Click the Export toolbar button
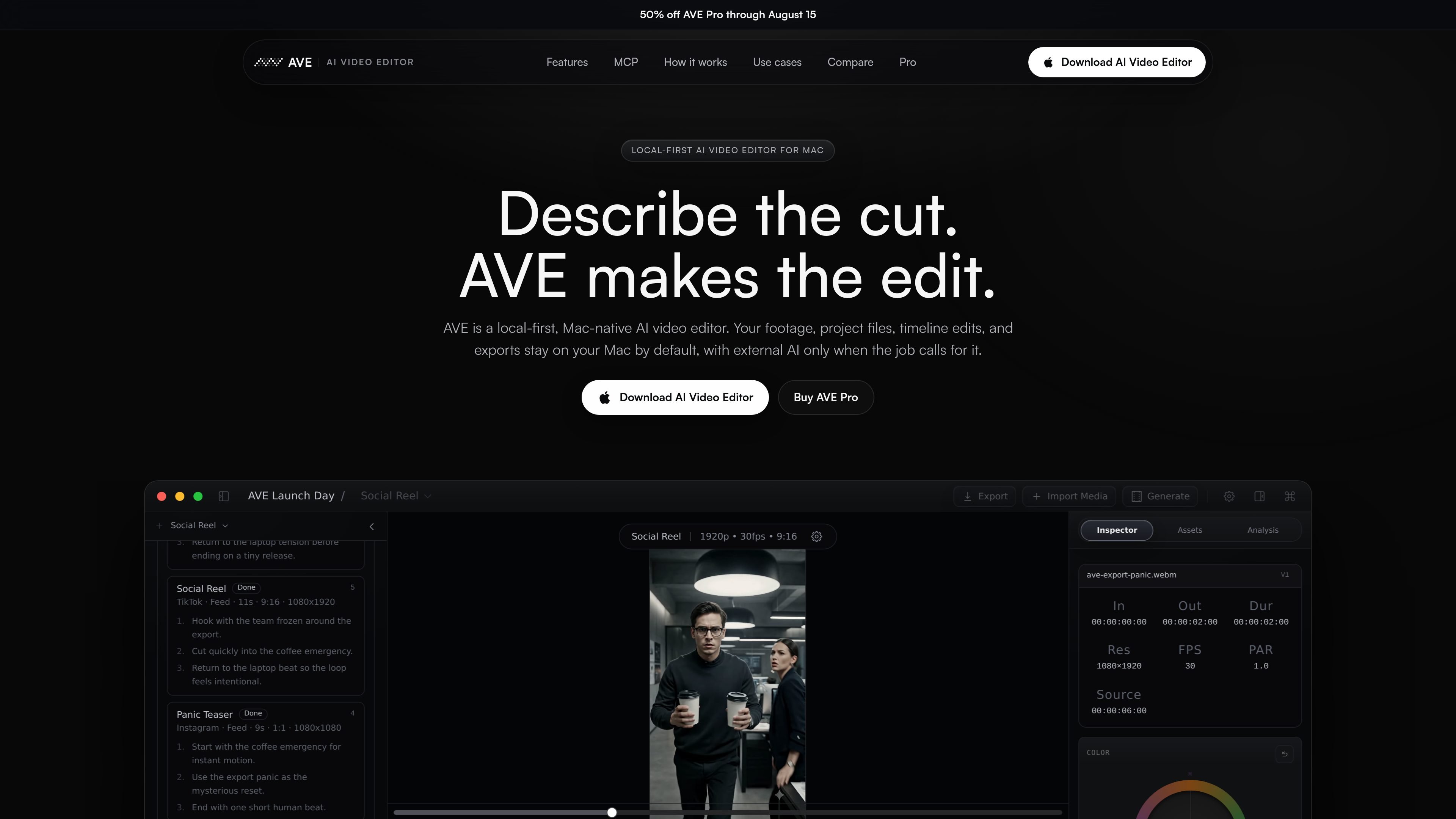The height and width of the screenshot is (819, 1456). tap(985, 496)
